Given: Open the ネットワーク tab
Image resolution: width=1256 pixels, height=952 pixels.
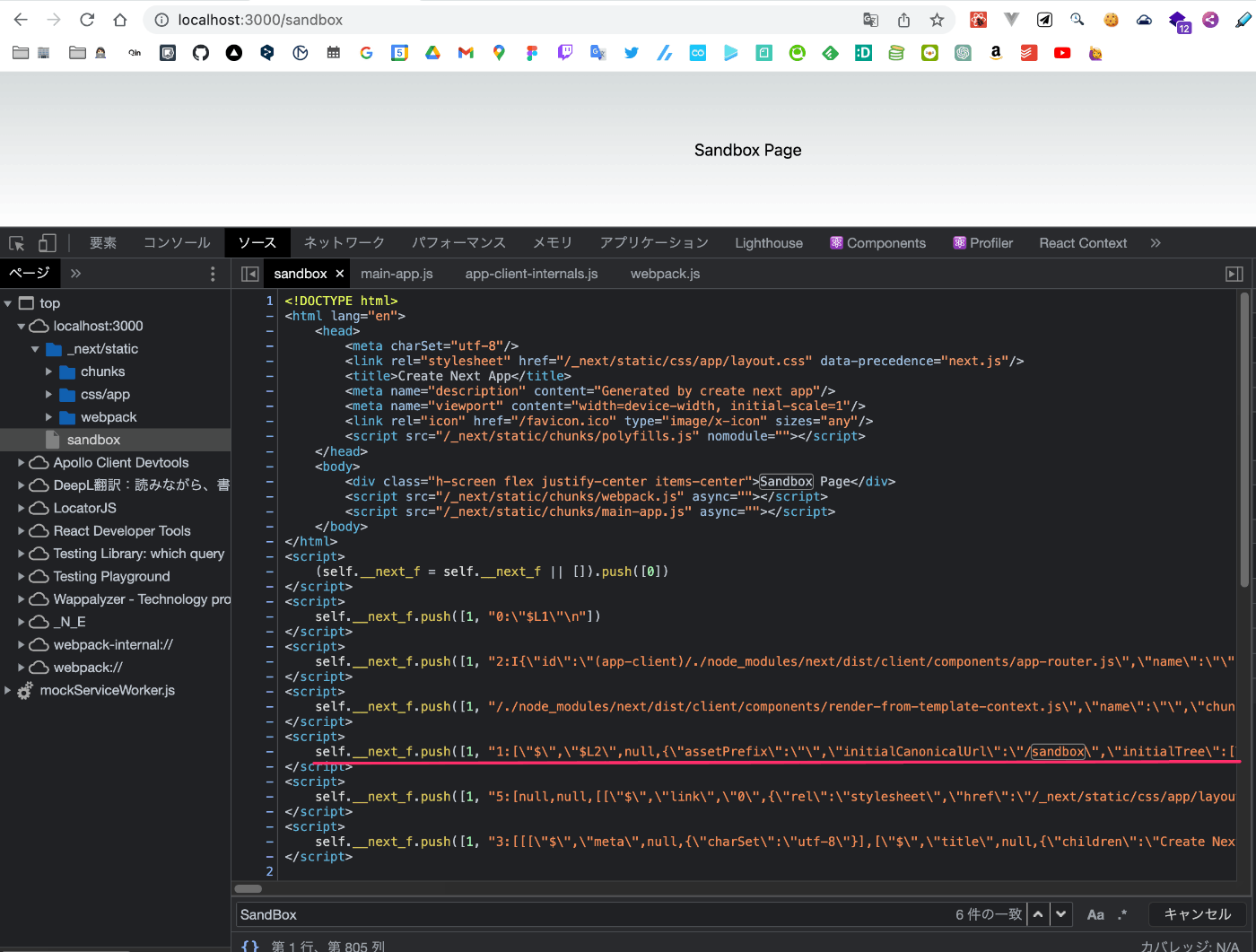Looking at the screenshot, I should tap(345, 243).
